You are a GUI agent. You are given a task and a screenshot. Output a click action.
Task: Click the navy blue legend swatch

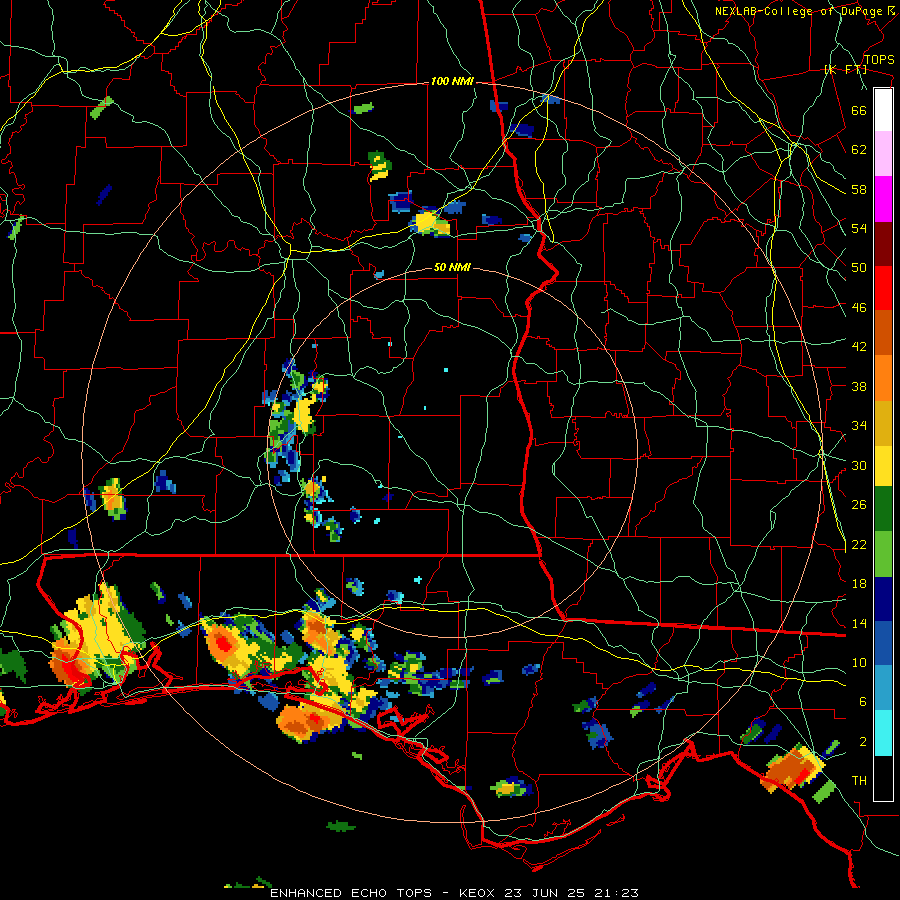[x=883, y=599]
